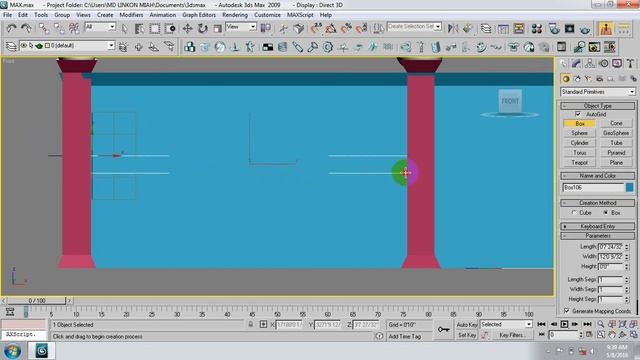The height and width of the screenshot is (360, 640).
Task: Toggle Window/Crossing selection mode icon
Action: pyautogui.click(x=170, y=28)
